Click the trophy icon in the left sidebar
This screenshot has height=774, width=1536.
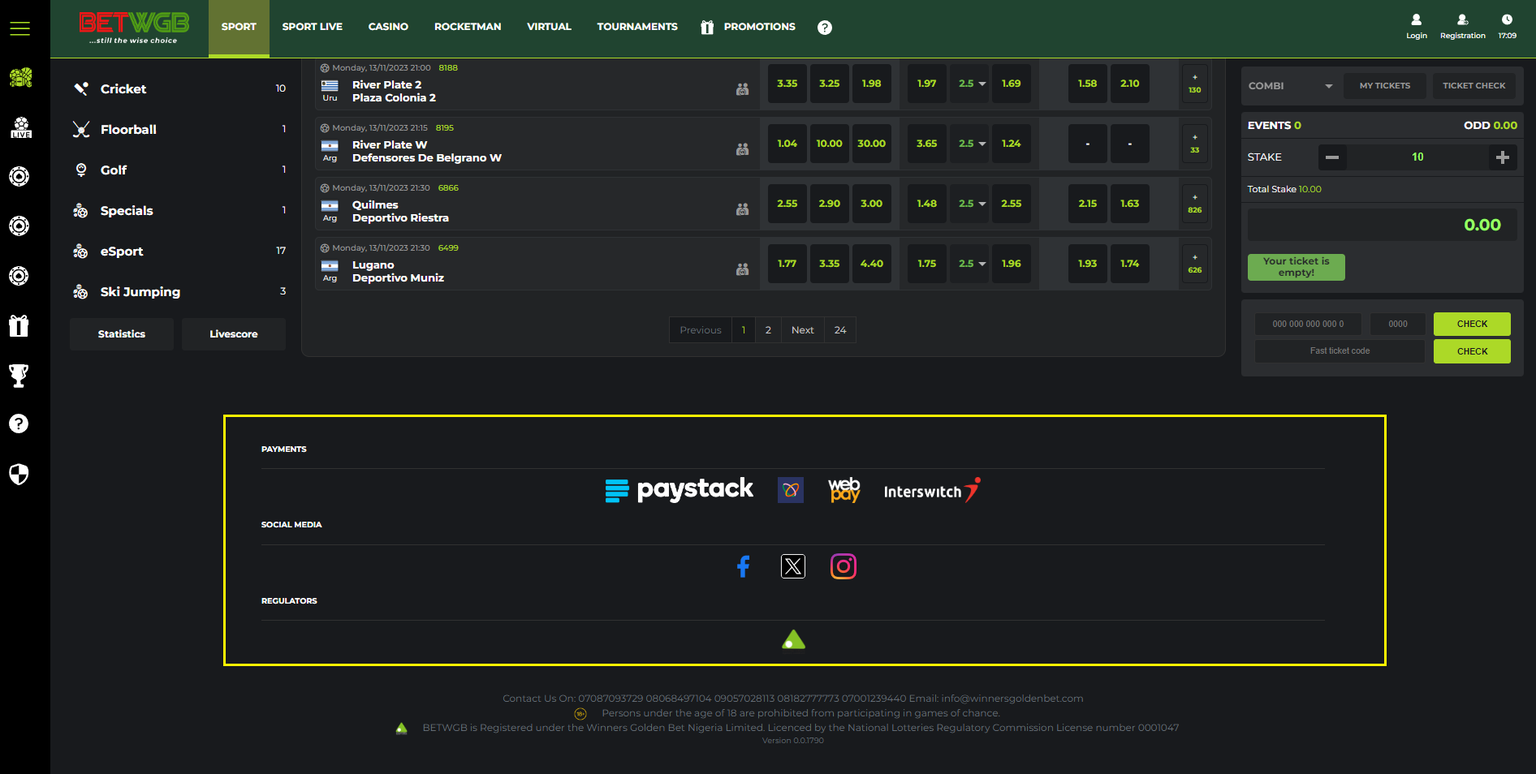point(20,375)
